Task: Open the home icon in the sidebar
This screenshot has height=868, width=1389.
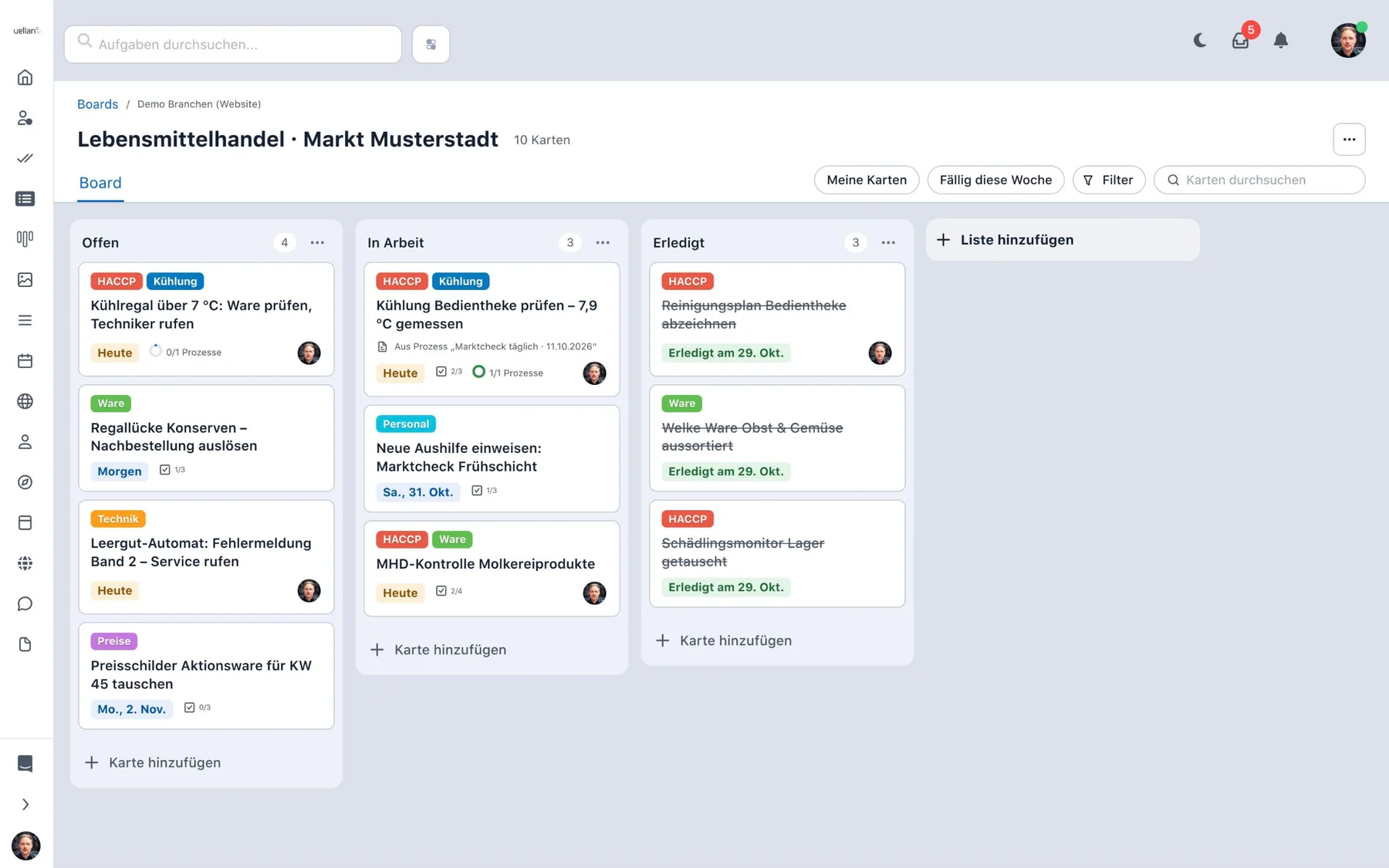Action: (x=25, y=77)
